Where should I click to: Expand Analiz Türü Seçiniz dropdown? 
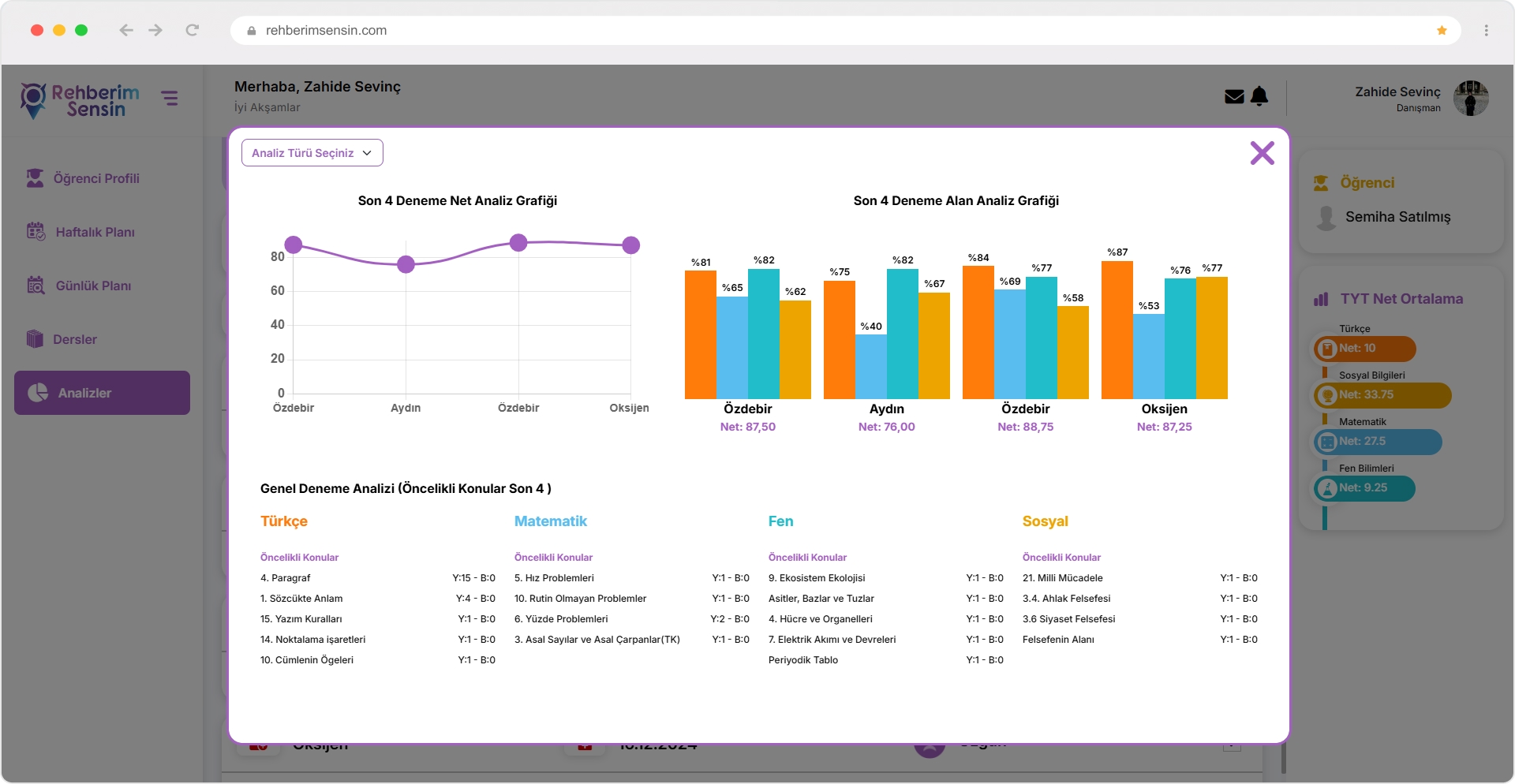312,153
